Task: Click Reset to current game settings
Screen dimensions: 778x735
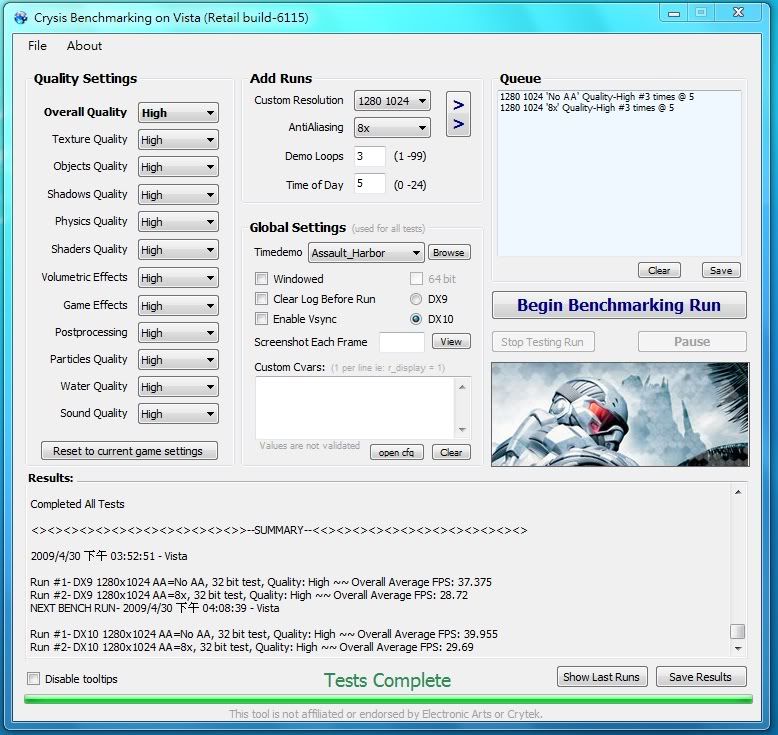Action: [x=128, y=451]
